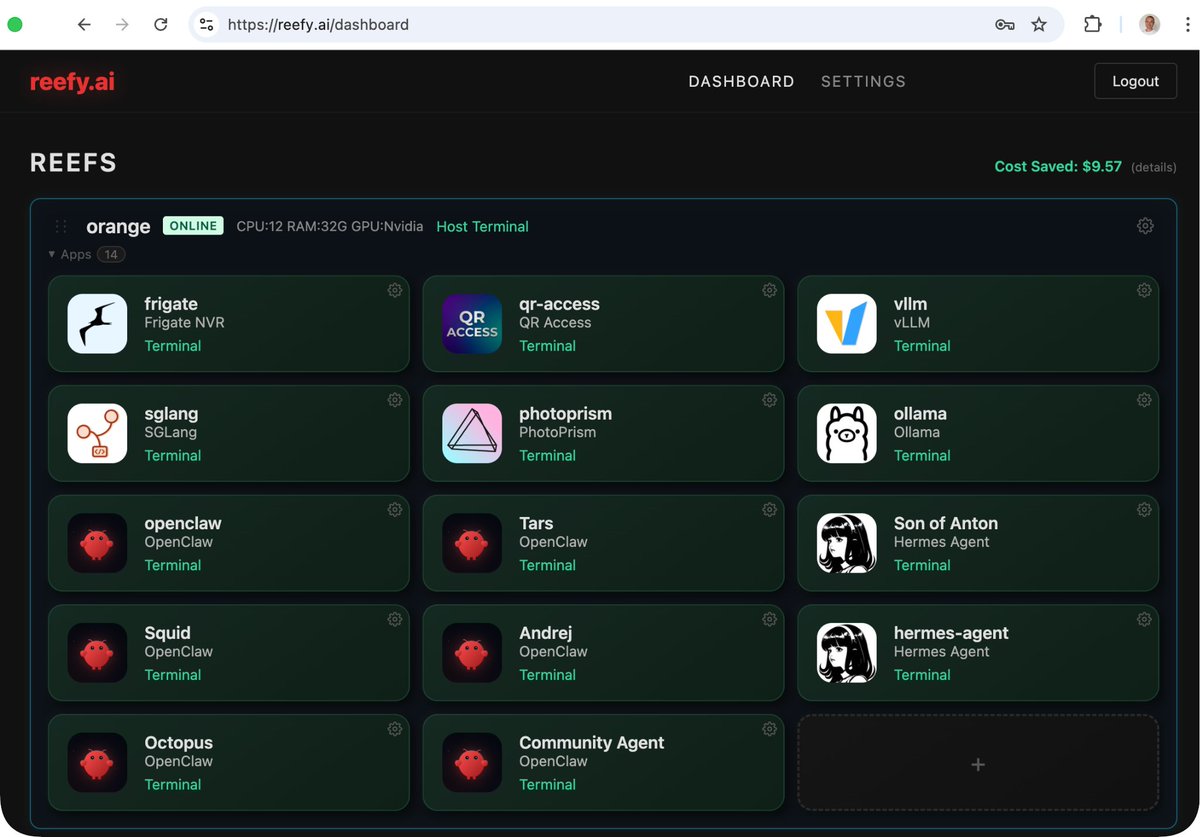This screenshot has width=1200, height=837.
Task: Open the Settings tab
Action: click(x=863, y=82)
